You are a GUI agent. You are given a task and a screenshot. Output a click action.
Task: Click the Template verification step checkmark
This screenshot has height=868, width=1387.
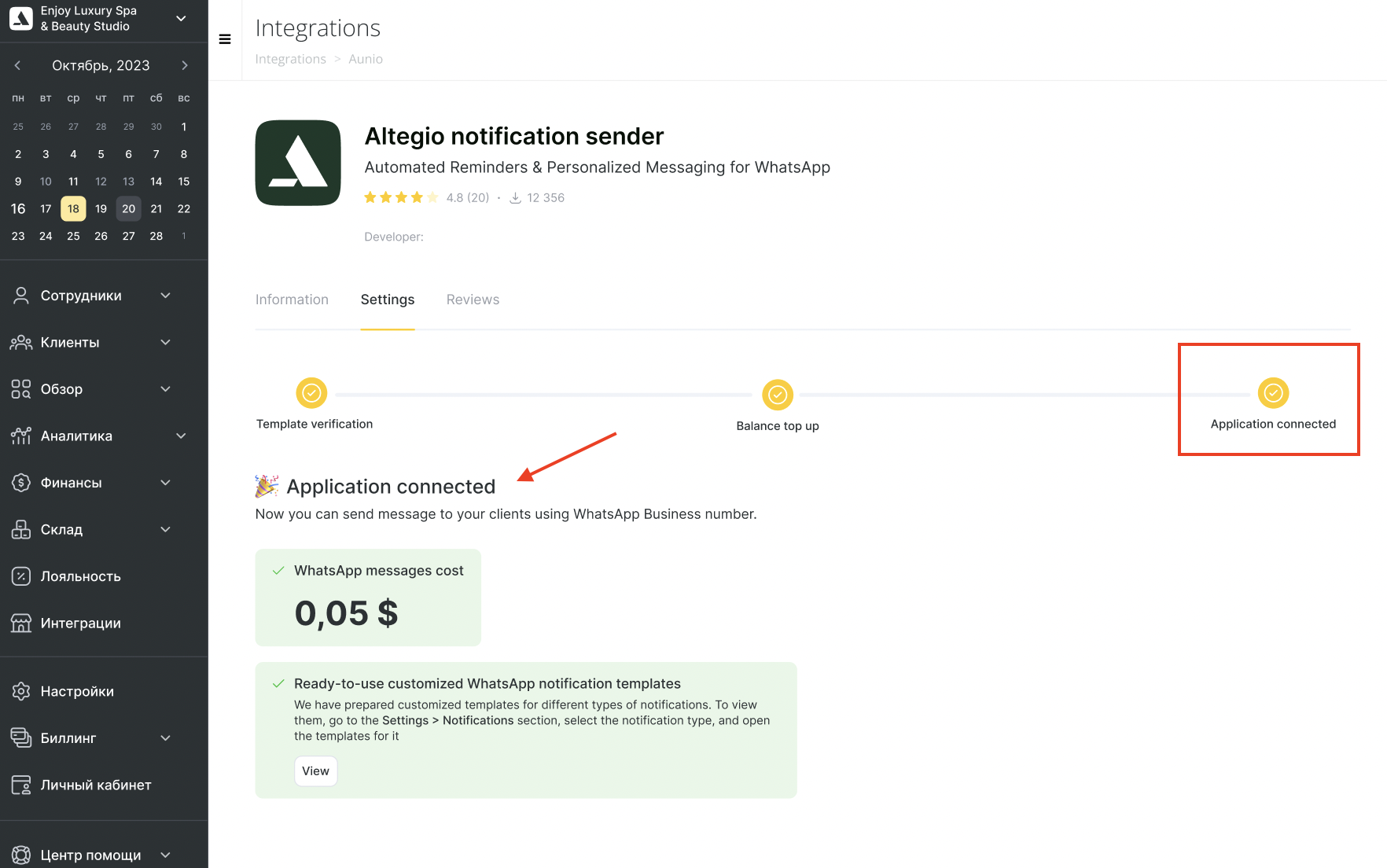tap(311, 393)
